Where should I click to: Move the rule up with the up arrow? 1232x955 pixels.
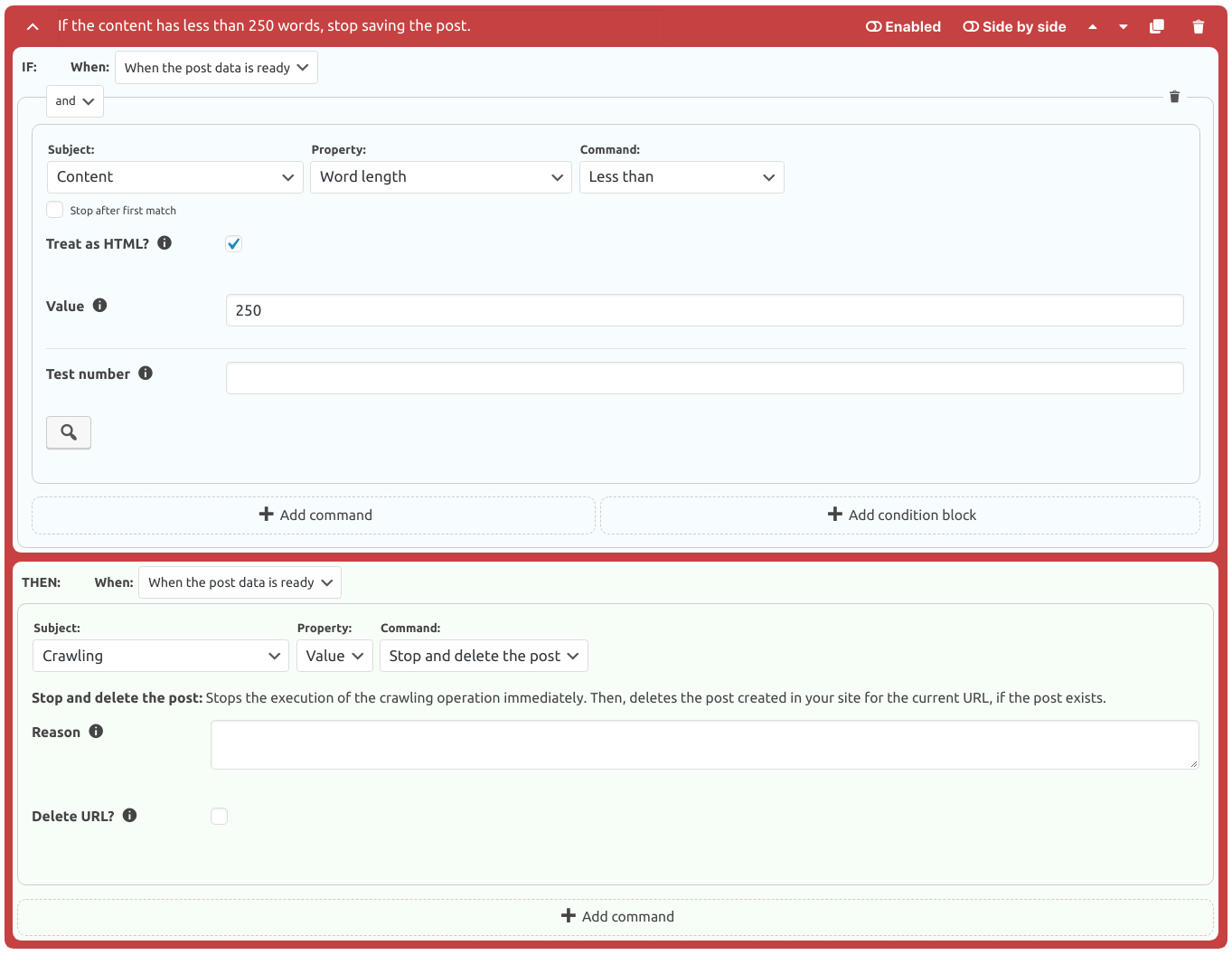pos(1092,27)
